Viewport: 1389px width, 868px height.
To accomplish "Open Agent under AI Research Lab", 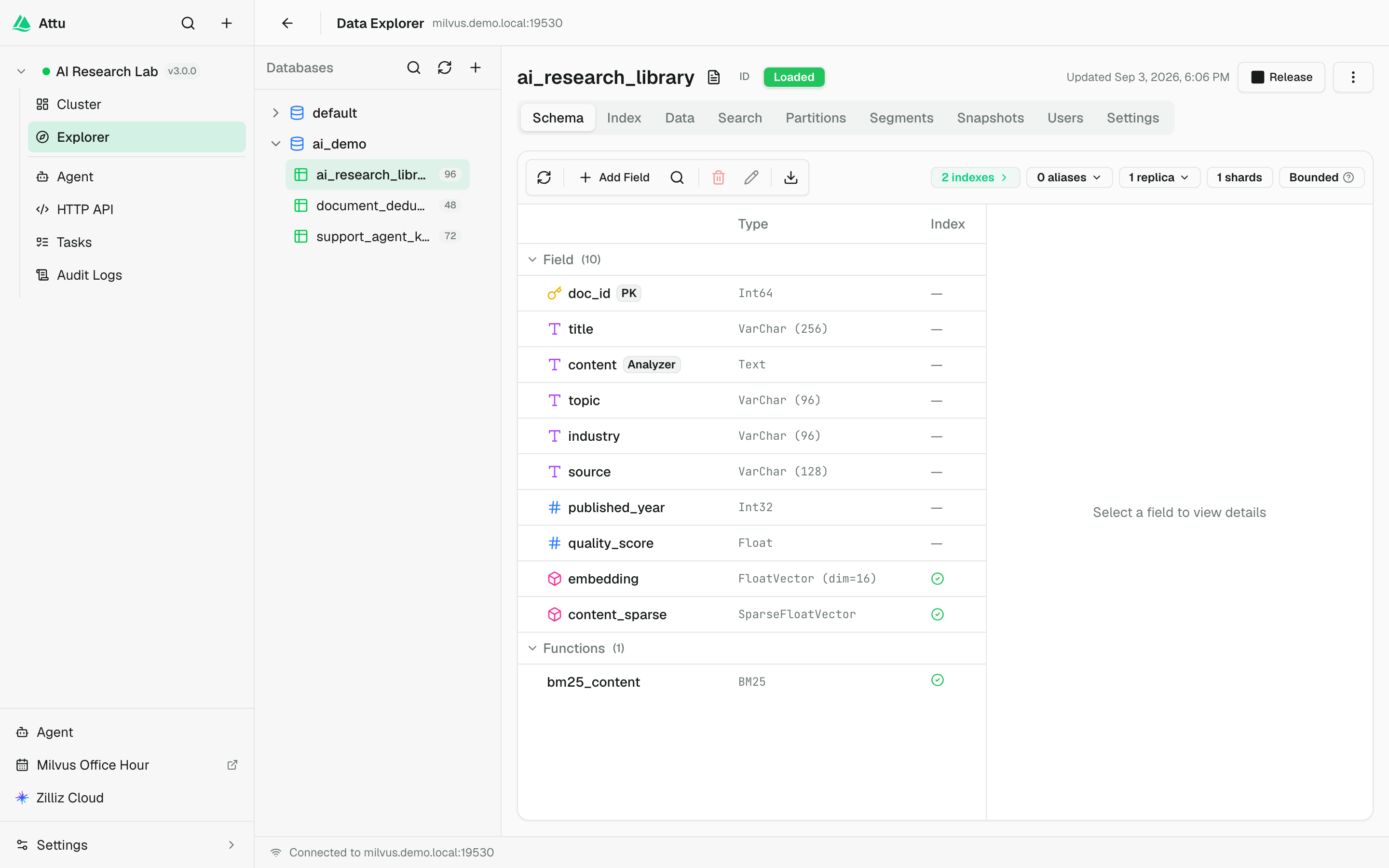I will (x=136, y=177).
